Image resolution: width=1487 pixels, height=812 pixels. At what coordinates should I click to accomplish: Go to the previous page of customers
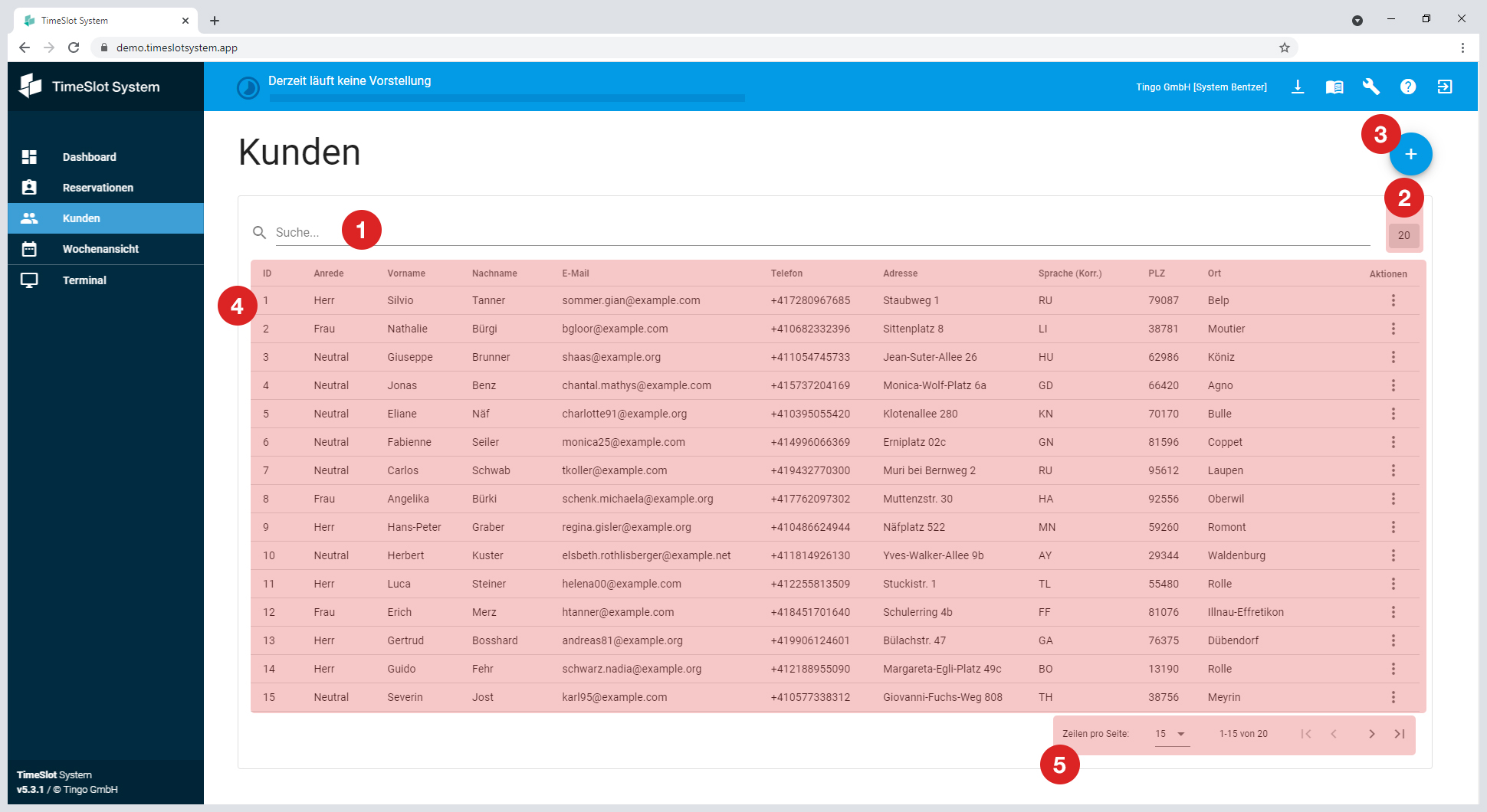coord(1334,734)
